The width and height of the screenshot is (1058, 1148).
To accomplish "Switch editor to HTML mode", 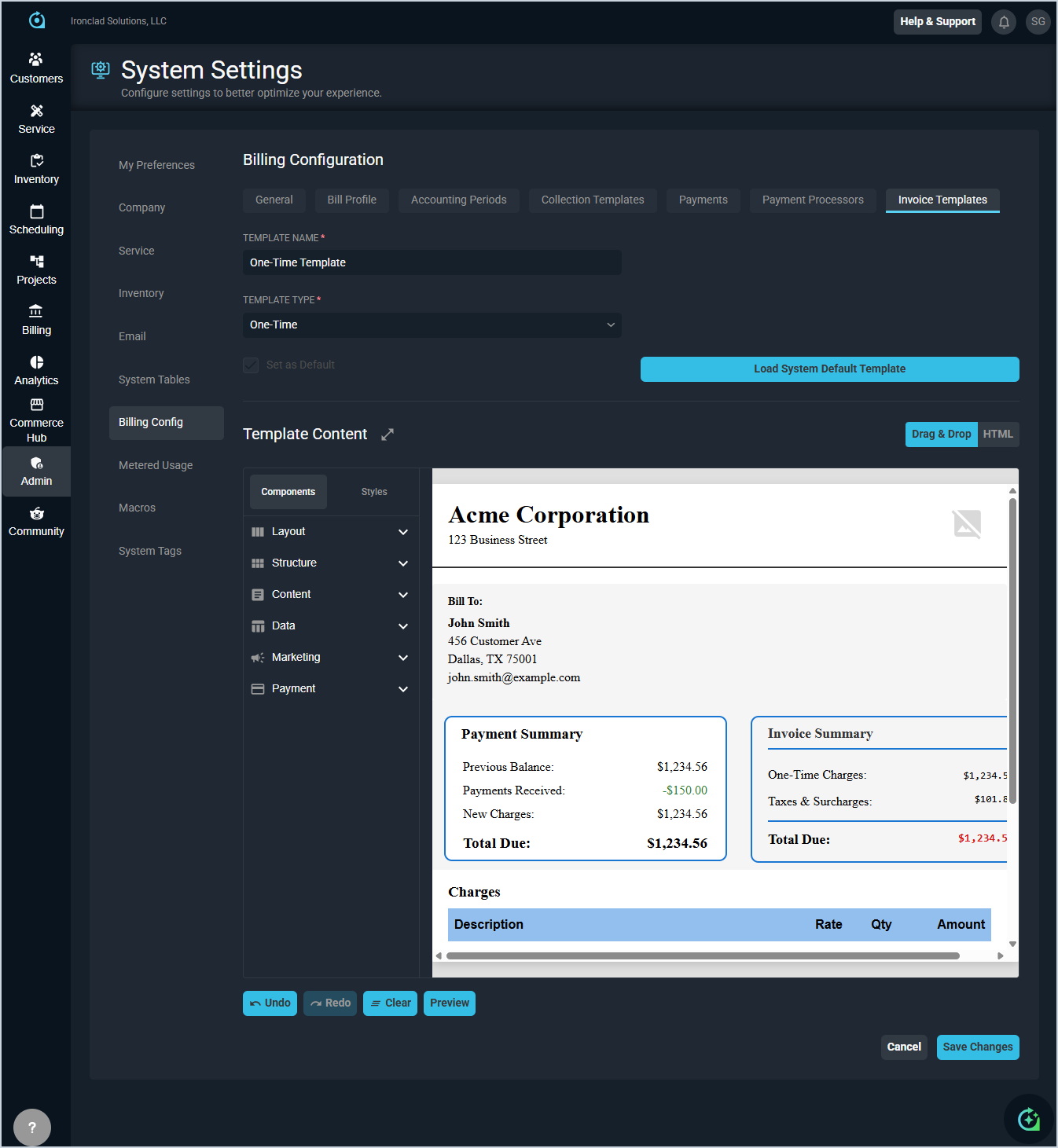I will click(x=998, y=435).
